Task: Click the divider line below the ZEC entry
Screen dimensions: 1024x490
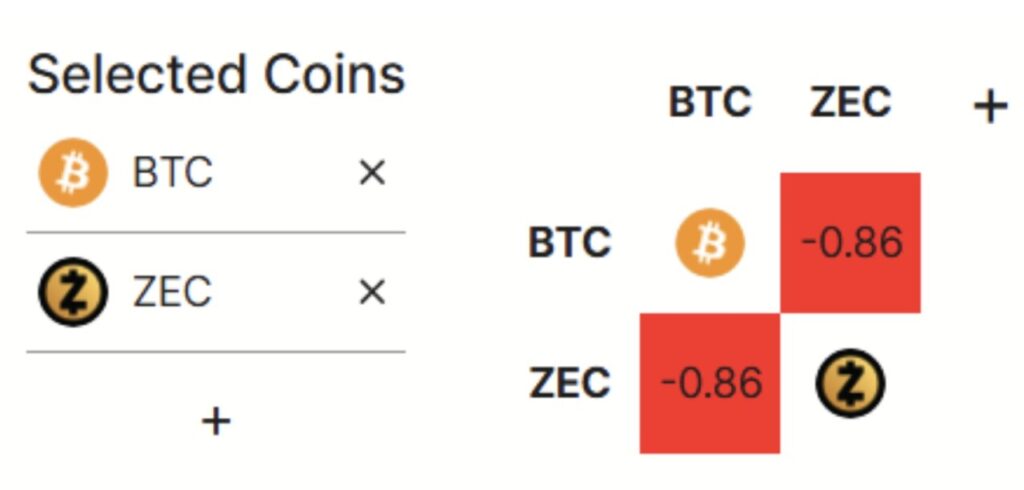Action: pyautogui.click(x=216, y=352)
